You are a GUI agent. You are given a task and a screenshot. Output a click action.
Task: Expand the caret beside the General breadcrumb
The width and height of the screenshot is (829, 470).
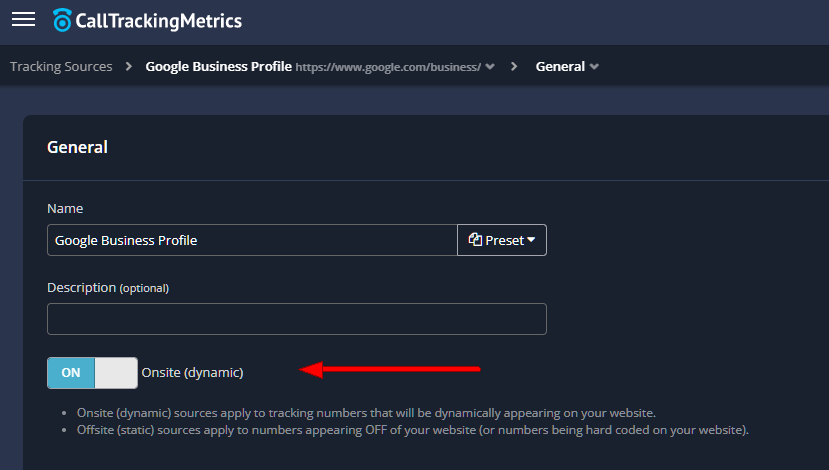tap(595, 67)
